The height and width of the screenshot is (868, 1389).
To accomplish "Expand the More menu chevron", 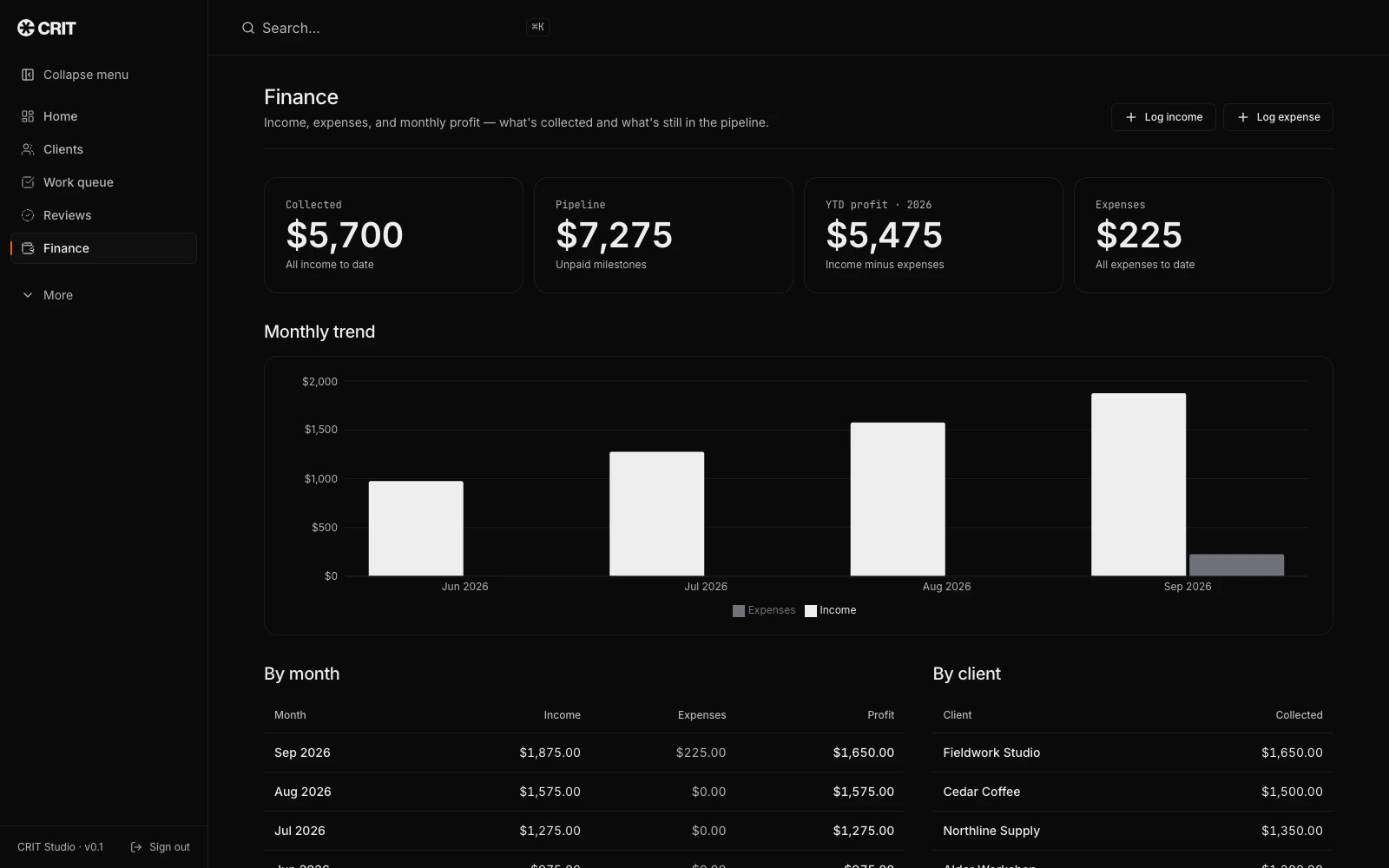I will click(28, 295).
